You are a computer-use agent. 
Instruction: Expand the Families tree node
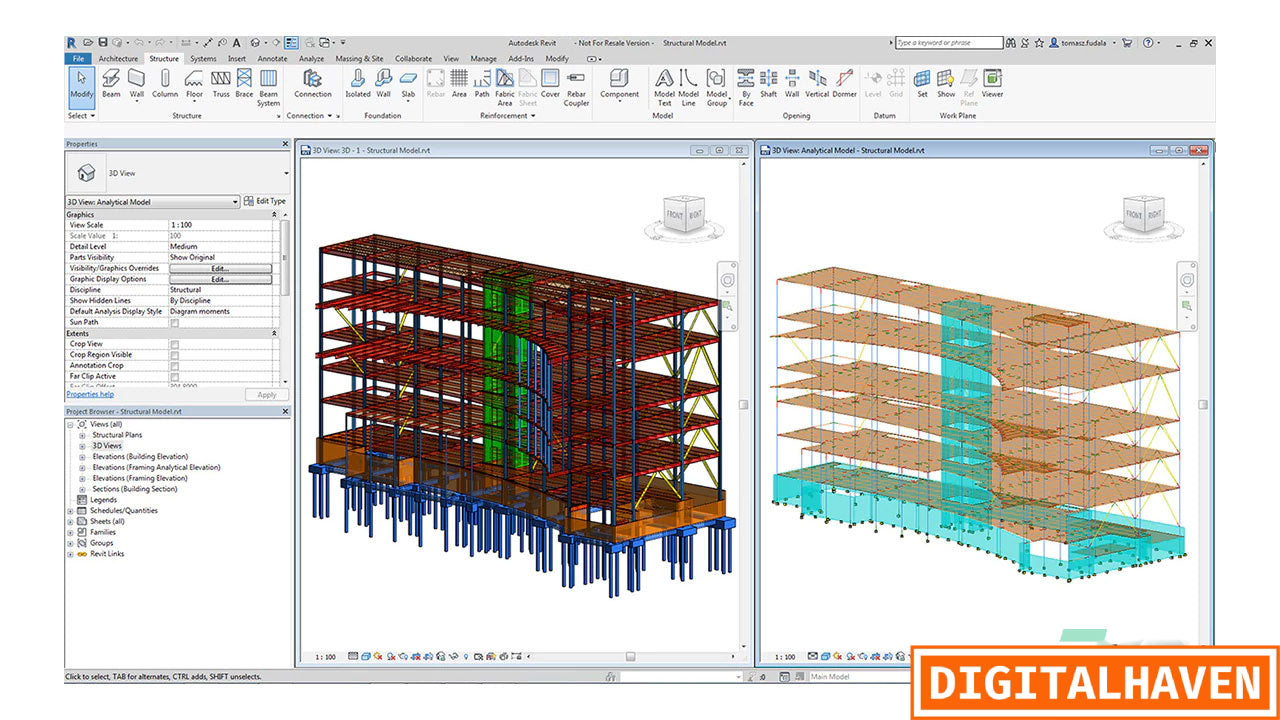(71, 532)
